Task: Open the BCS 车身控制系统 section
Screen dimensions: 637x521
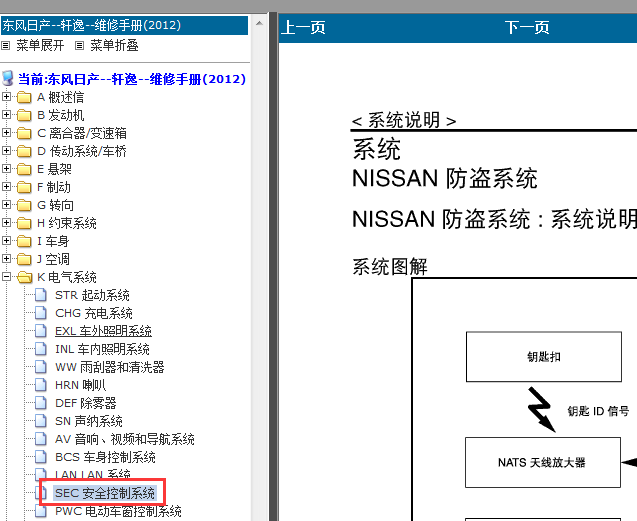Action: [105, 457]
